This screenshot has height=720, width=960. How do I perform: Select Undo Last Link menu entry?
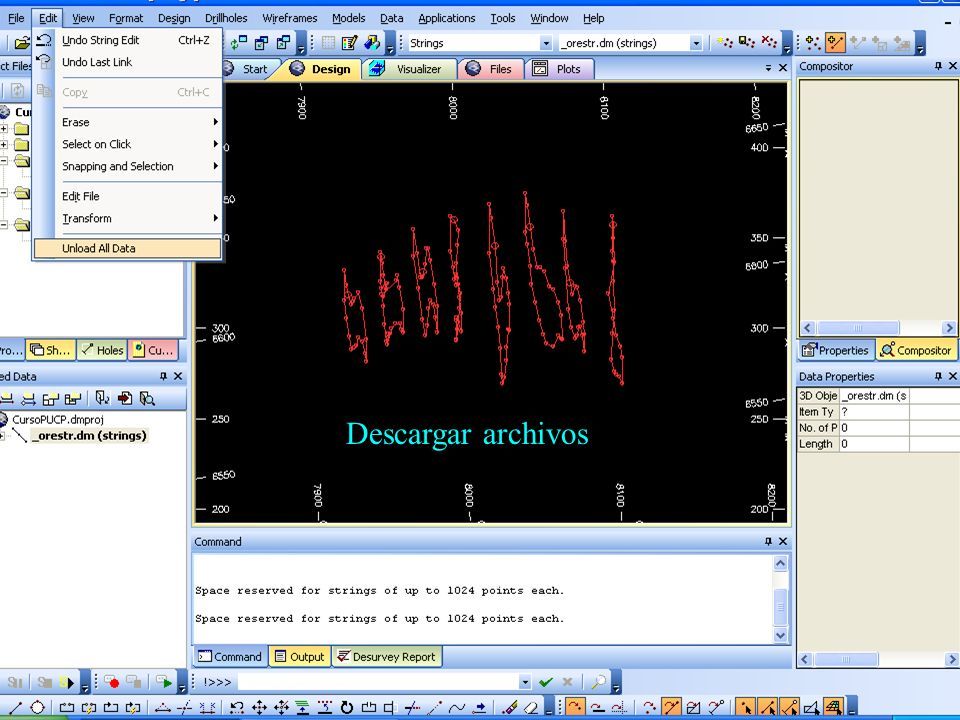click(x=127, y=62)
